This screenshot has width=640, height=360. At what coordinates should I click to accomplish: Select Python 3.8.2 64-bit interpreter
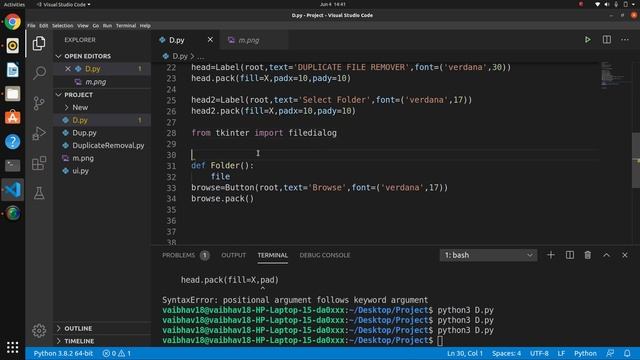[x=63, y=353]
